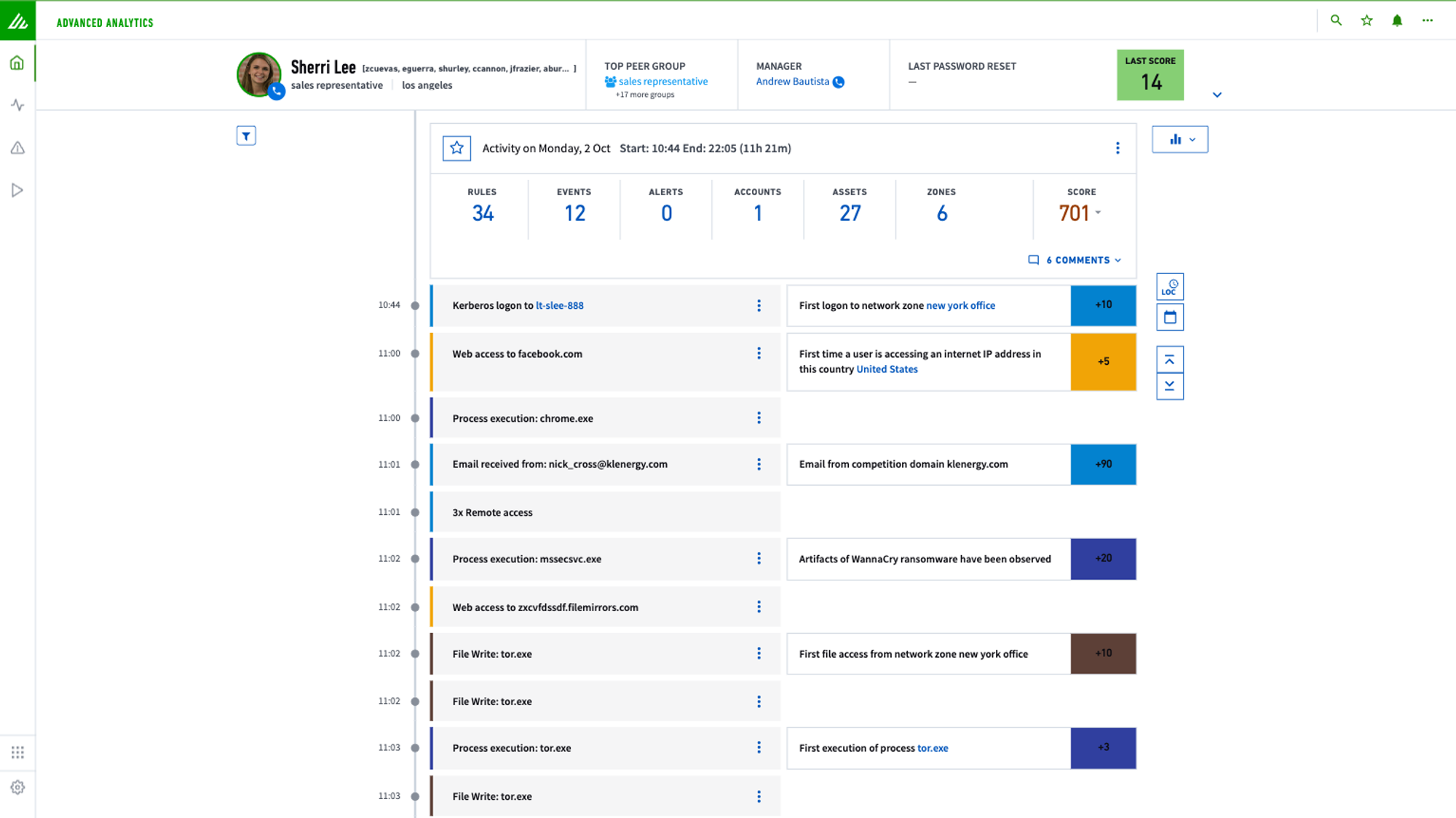Open manager Andrew Bautista link
Viewport: 1456px width, 818px height.
[x=792, y=82]
